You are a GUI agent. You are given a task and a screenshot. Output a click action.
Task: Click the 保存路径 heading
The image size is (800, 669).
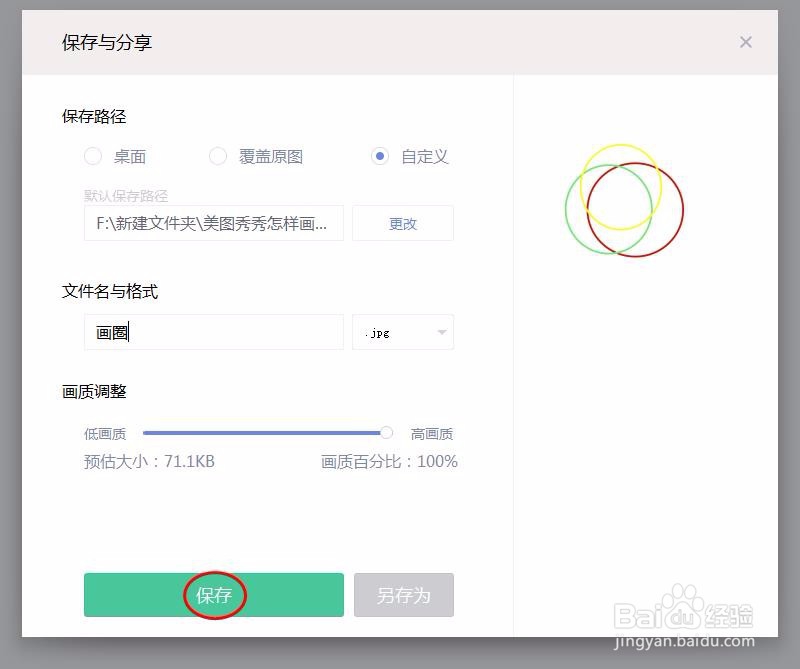[94, 116]
